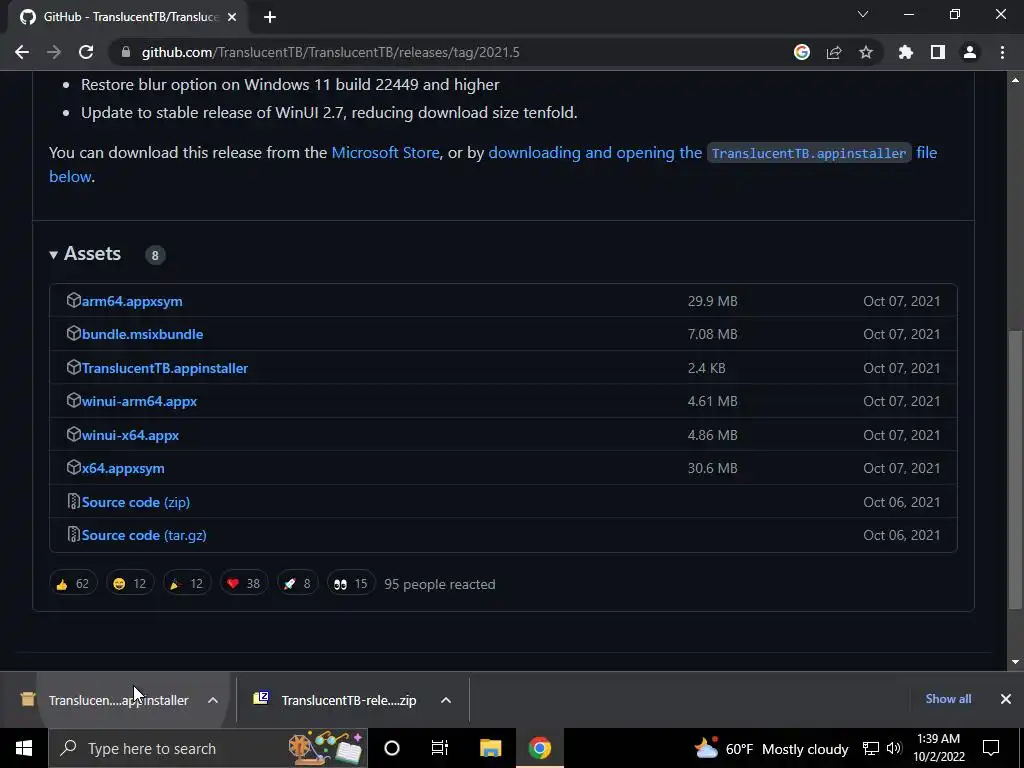This screenshot has height=768, width=1024.
Task: Click the Chrome taskbar icon
Action: 539,748
